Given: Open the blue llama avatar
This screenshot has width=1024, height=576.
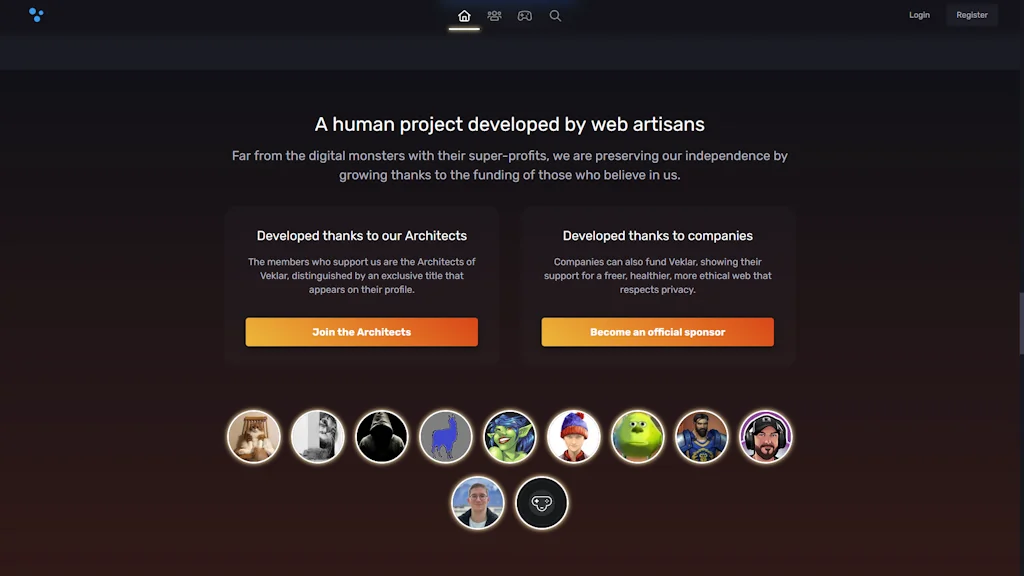Looking at the screenshot, I should [445, 436].
